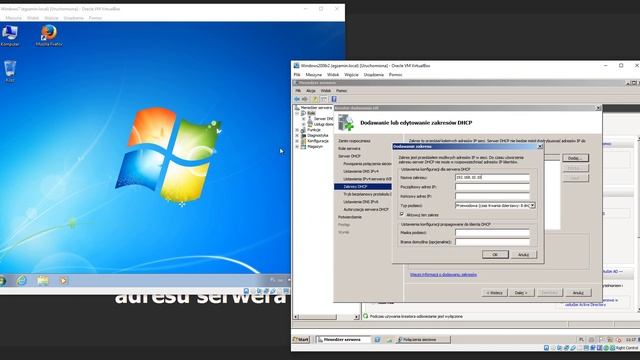Click Końcowy adres IP field
This screenshot has height=360, width=640.
click(x=492, y=196)
